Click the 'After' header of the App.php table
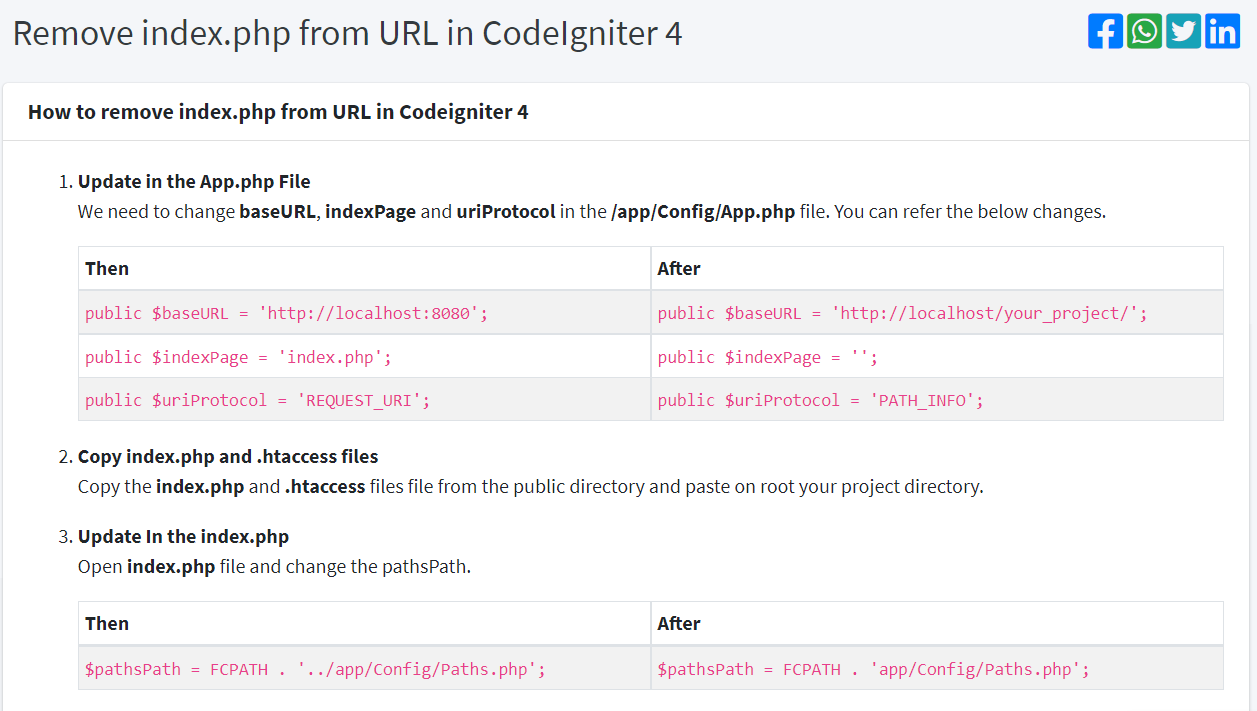Screen dimensions: 1257x711 pyautogui.click(x=937, y=268)
